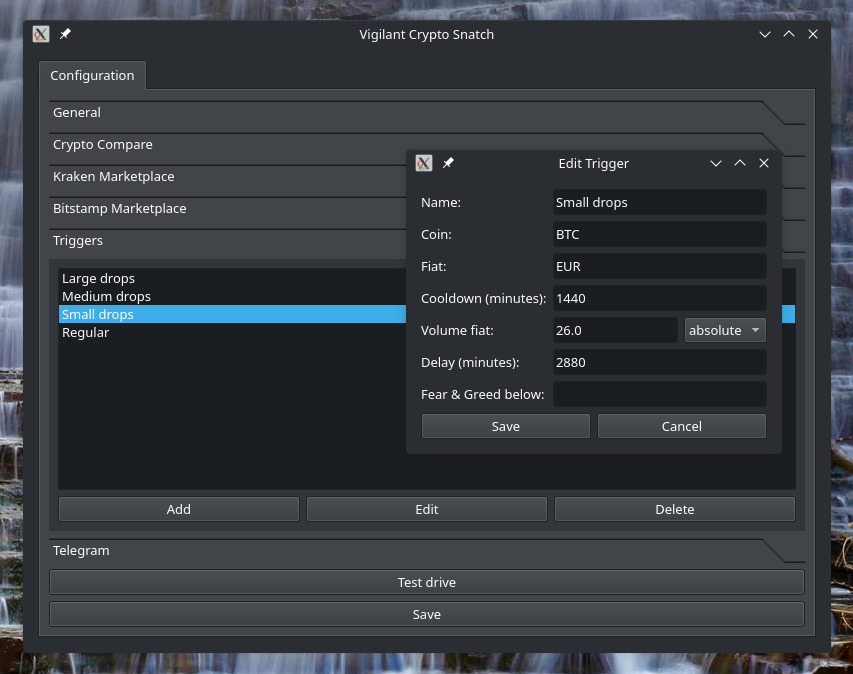This screenshot has width=853, height=674.
Task: Click the Add trigger button
Action: coord(178,510)
